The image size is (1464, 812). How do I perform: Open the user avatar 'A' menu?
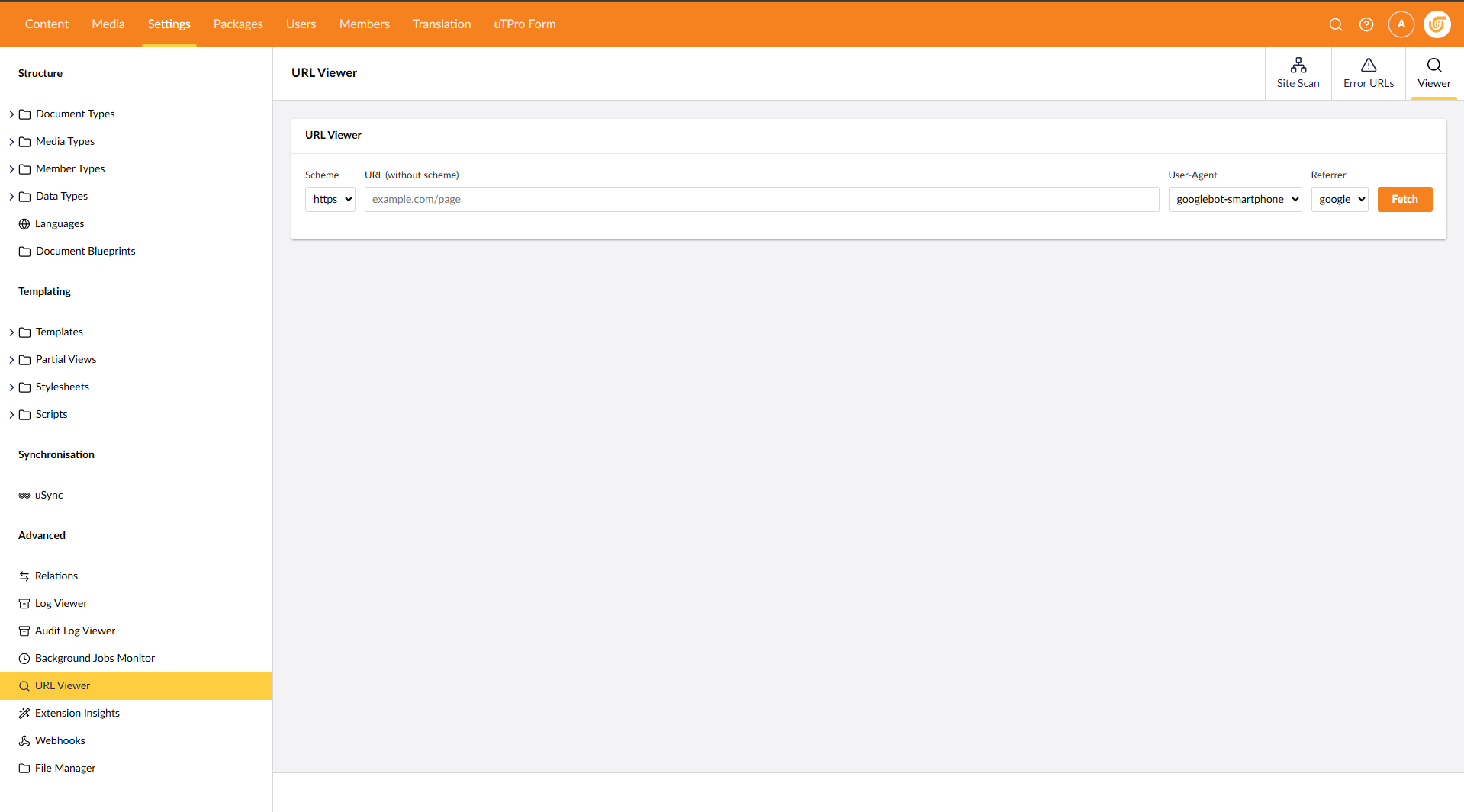pyautogui.click(x=1401, y=24)
